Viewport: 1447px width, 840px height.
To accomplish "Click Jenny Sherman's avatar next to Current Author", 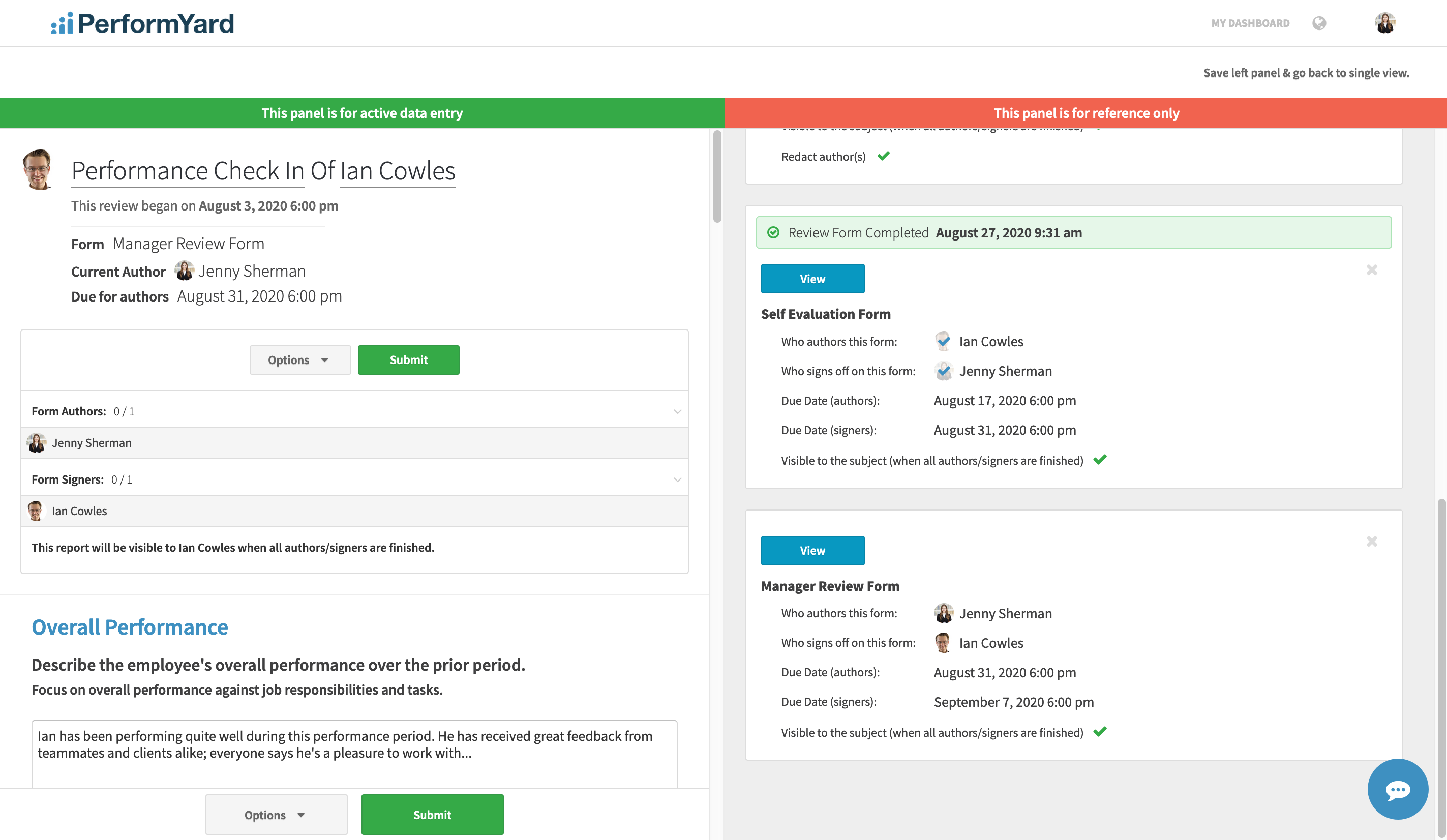I will coord(184,271).
